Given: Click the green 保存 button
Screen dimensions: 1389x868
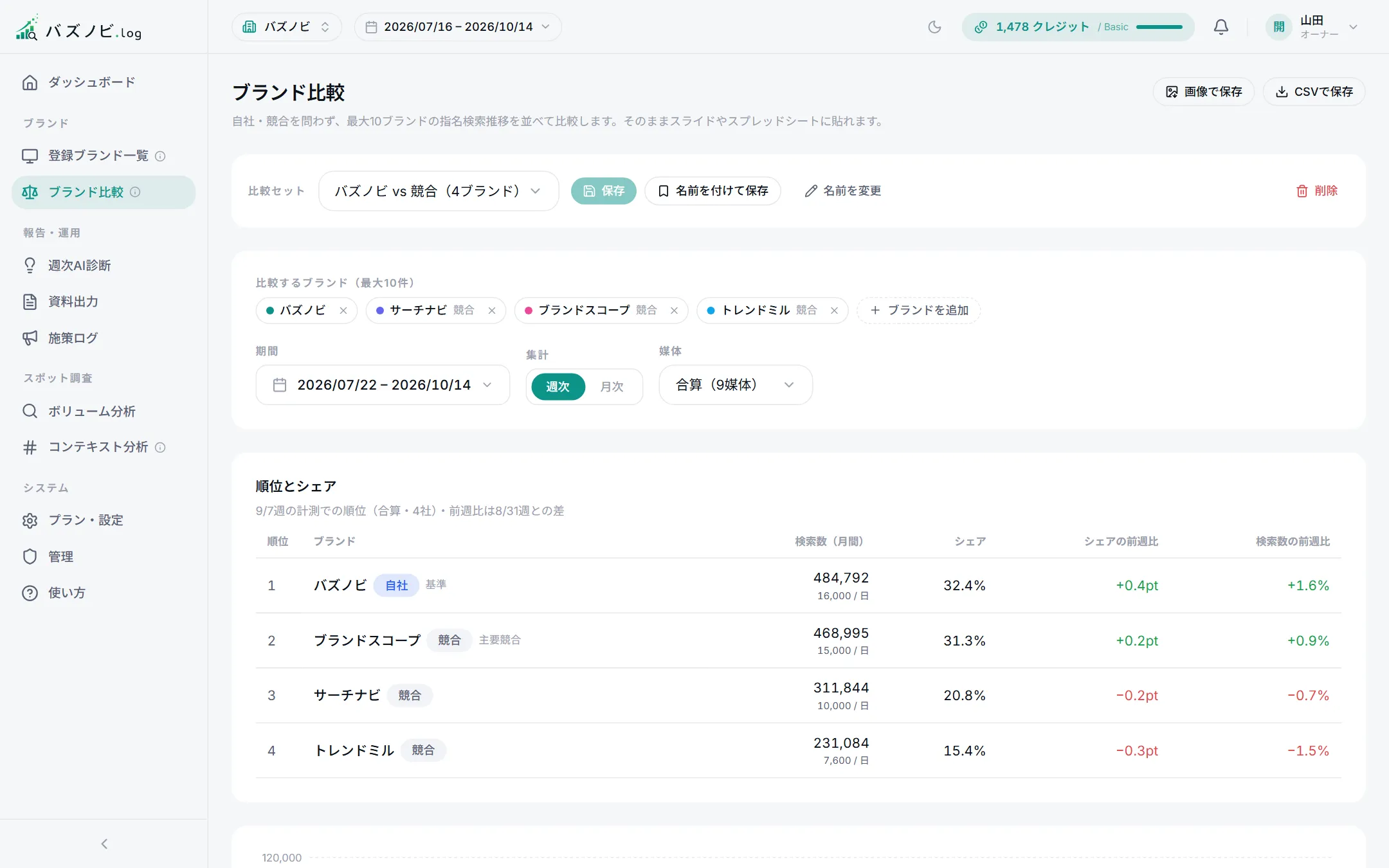Looking at the screenshot, I should 603,191.
